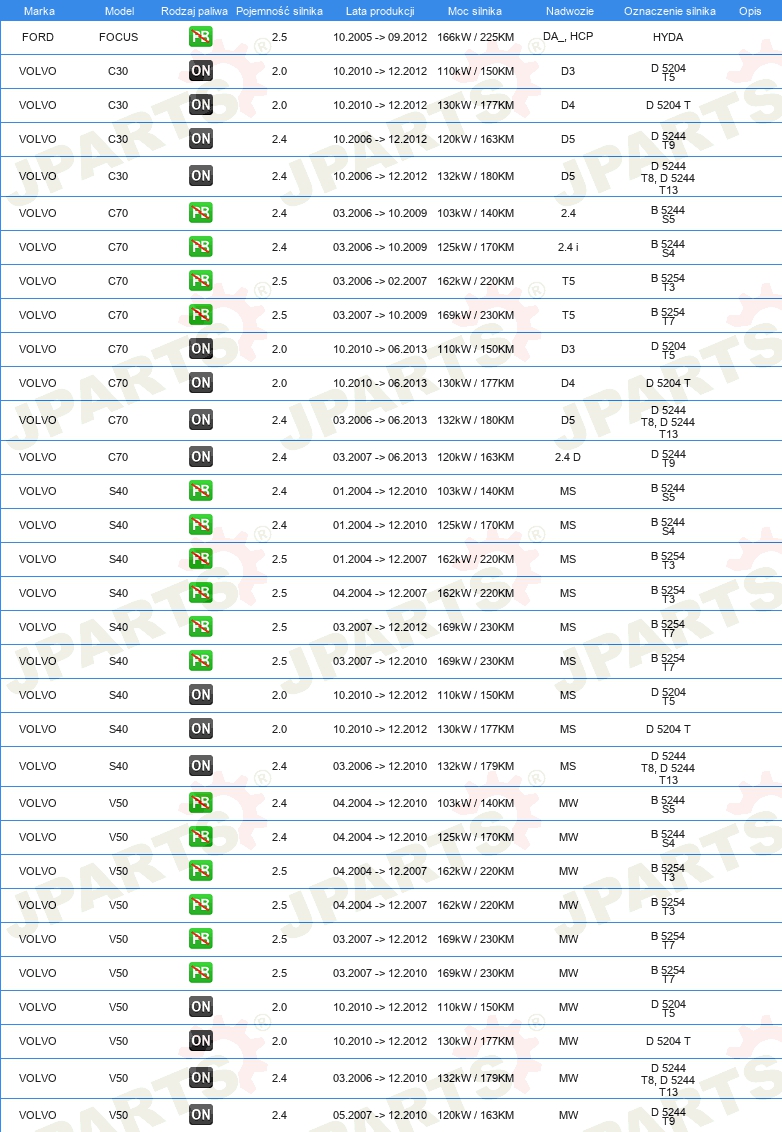Click the diesel ON icon for Volvo S40 110kW/150KM
This screenshot has width=782, height=1132.
201,695
